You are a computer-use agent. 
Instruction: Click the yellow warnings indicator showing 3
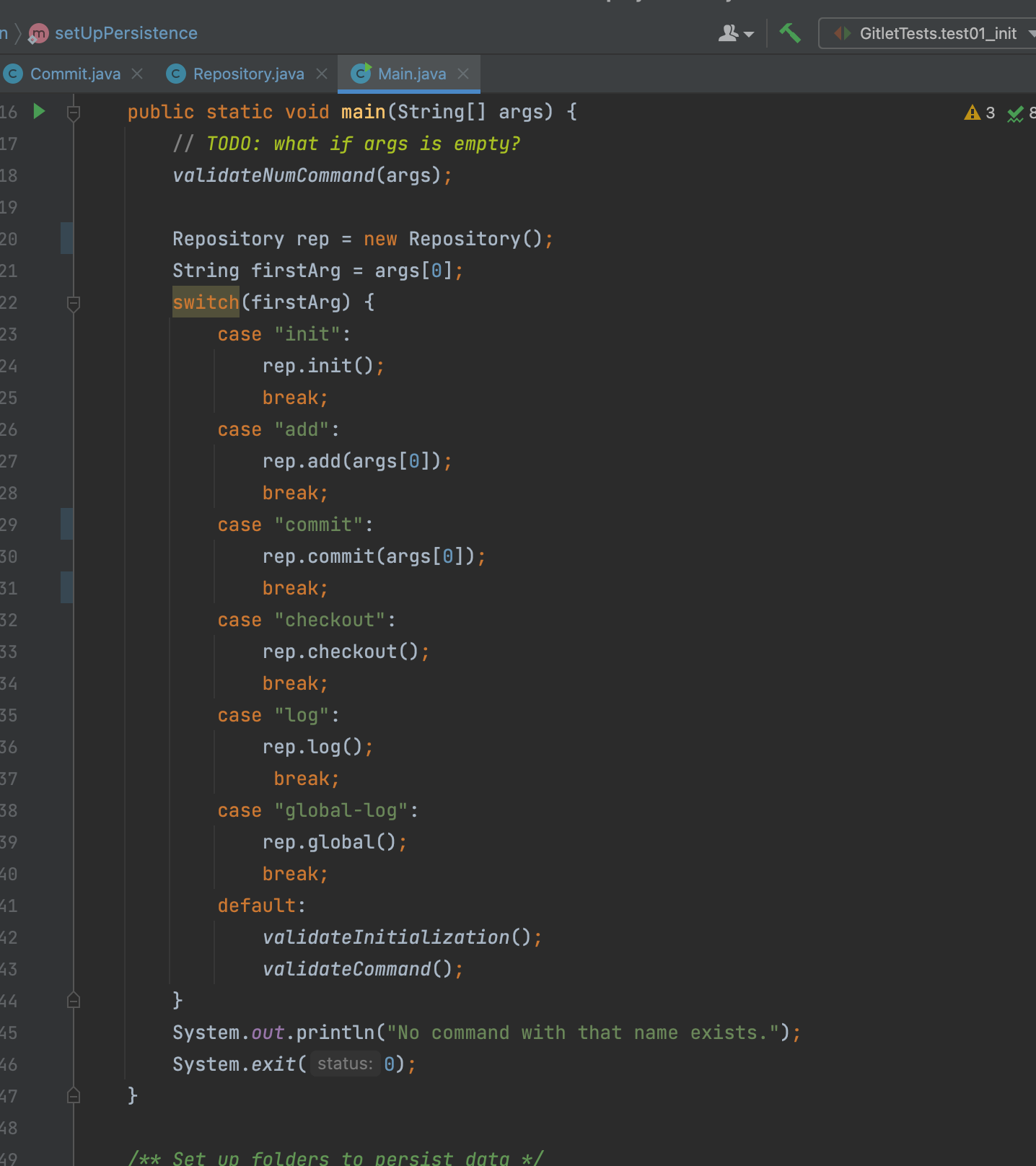(x=980, y=113)
